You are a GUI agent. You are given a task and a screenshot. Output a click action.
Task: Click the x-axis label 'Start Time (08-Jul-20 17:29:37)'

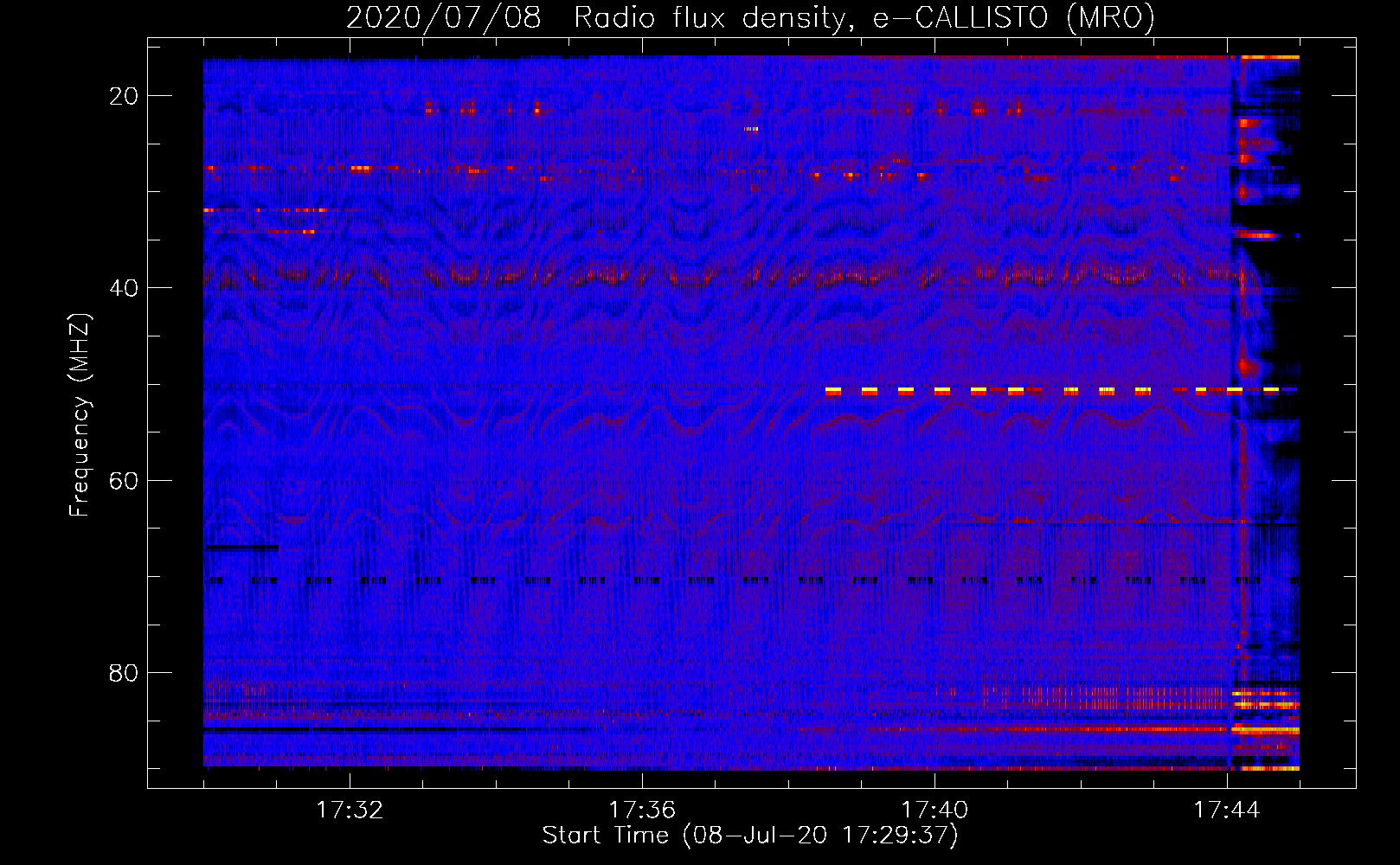pyautogui.click(x=750, y=836)
